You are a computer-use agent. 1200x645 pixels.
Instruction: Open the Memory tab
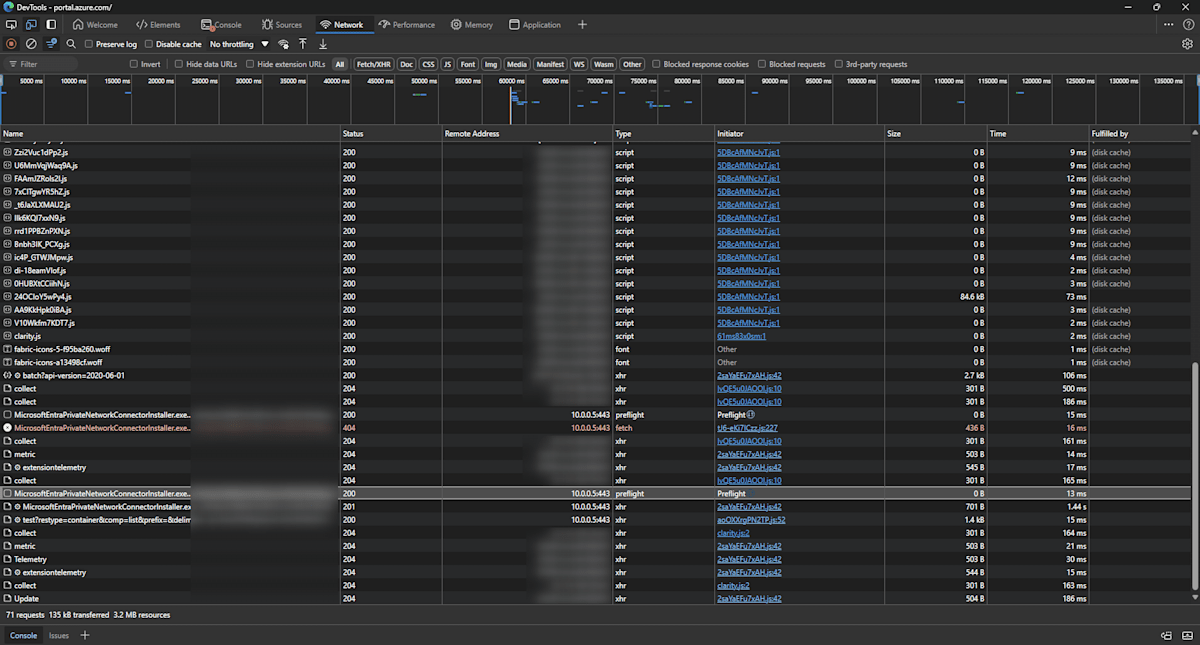[x=471, y=24]
